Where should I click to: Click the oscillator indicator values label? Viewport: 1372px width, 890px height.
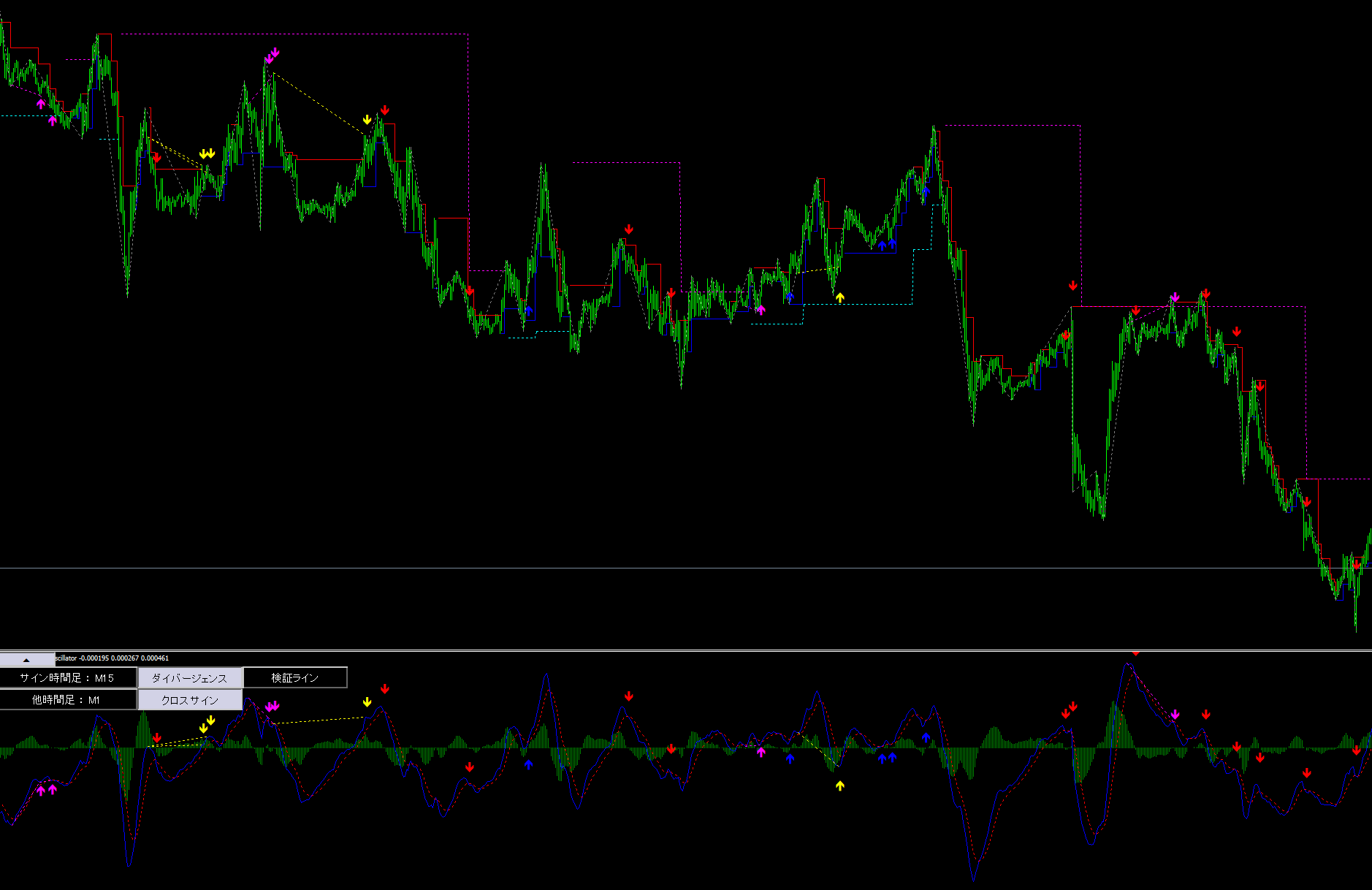(113, 658)
